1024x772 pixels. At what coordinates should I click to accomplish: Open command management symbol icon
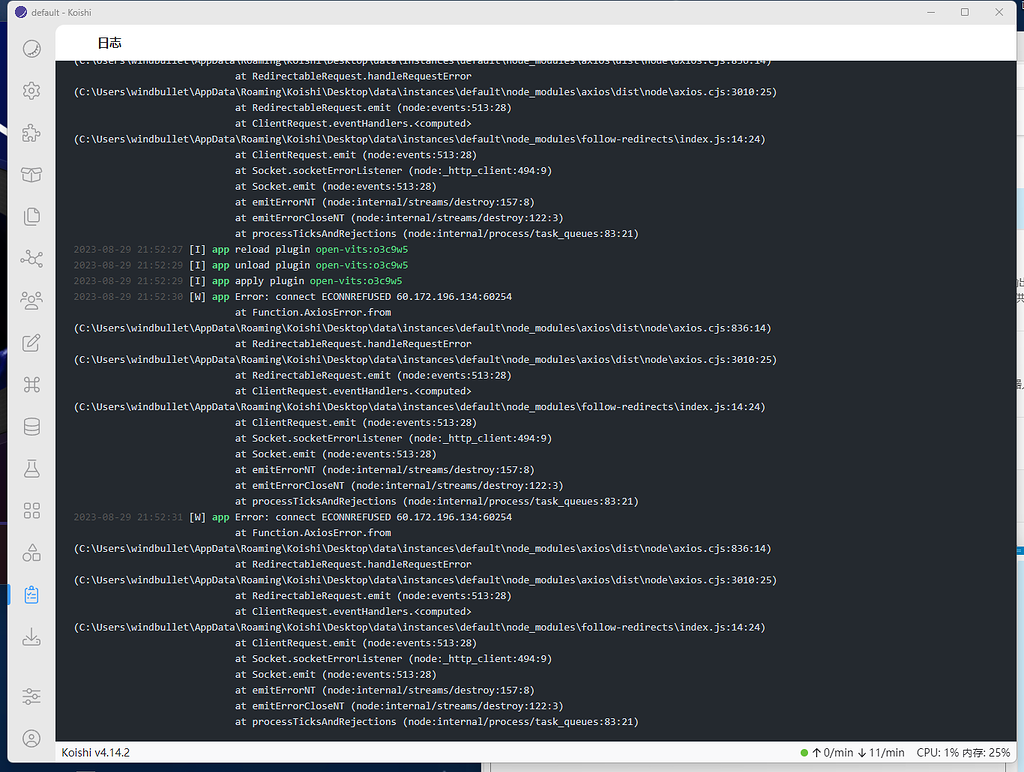point(31,385)
